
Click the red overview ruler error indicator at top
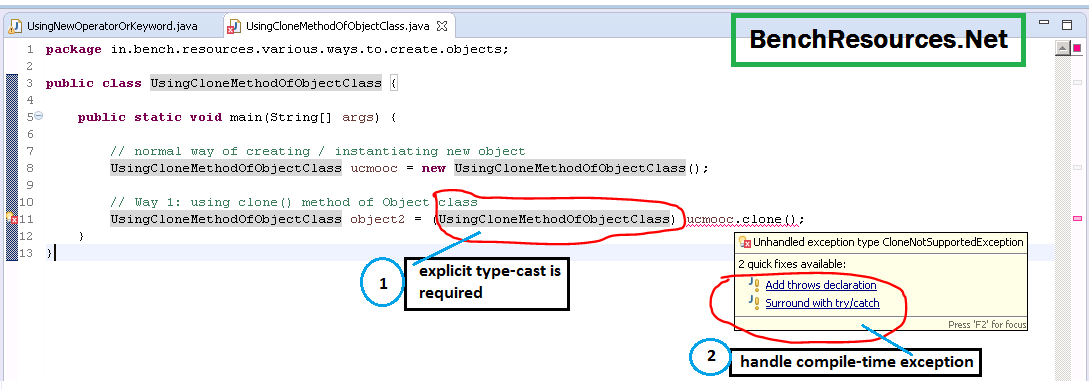pyautogui.click(x=1077, y=48)
